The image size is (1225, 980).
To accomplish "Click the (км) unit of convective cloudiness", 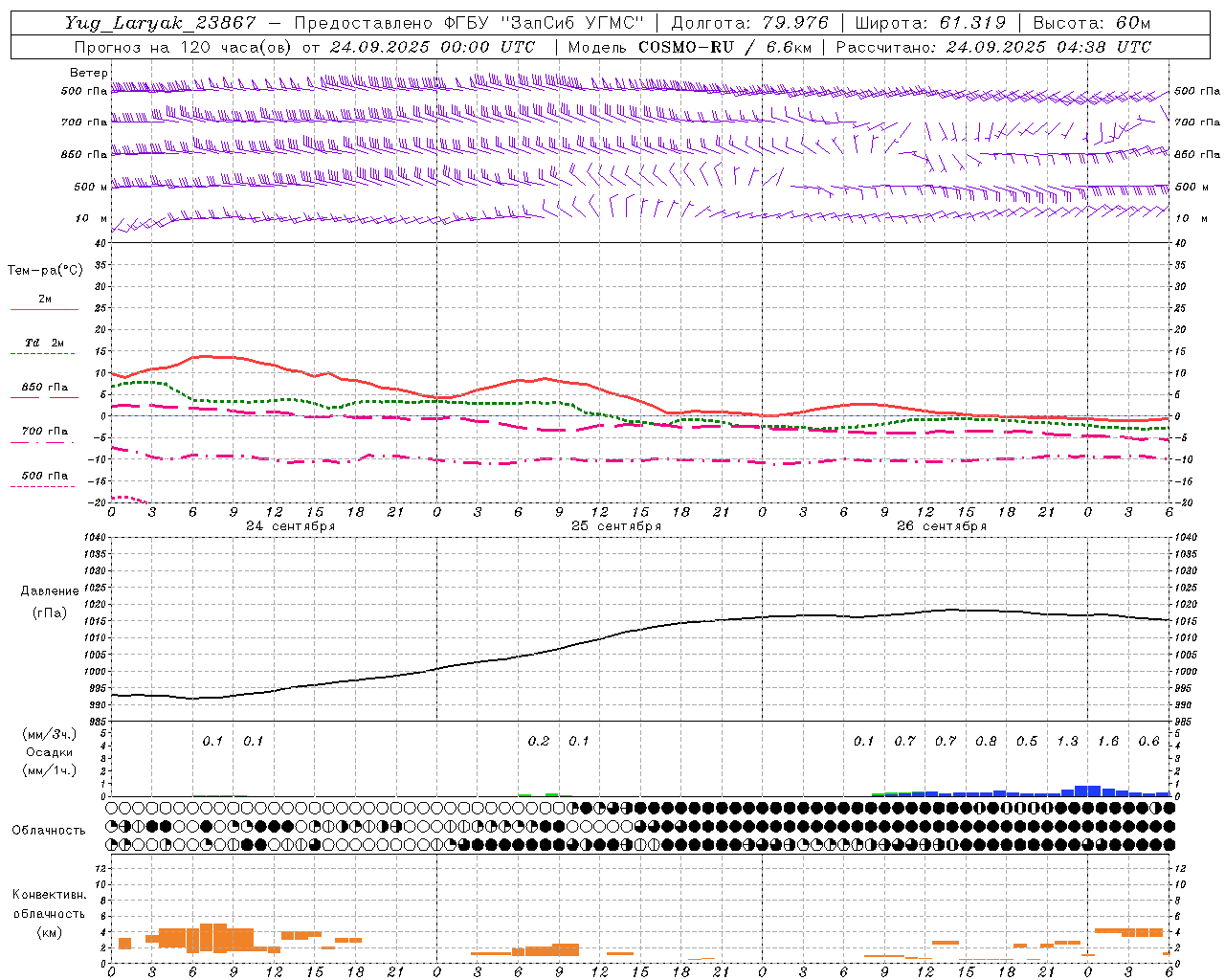I will coord(49,931).
